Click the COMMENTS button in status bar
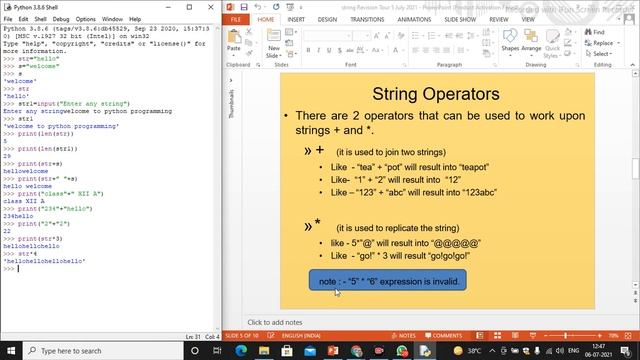The width and height of the screenshot is (640, 360). pos(444,336)
